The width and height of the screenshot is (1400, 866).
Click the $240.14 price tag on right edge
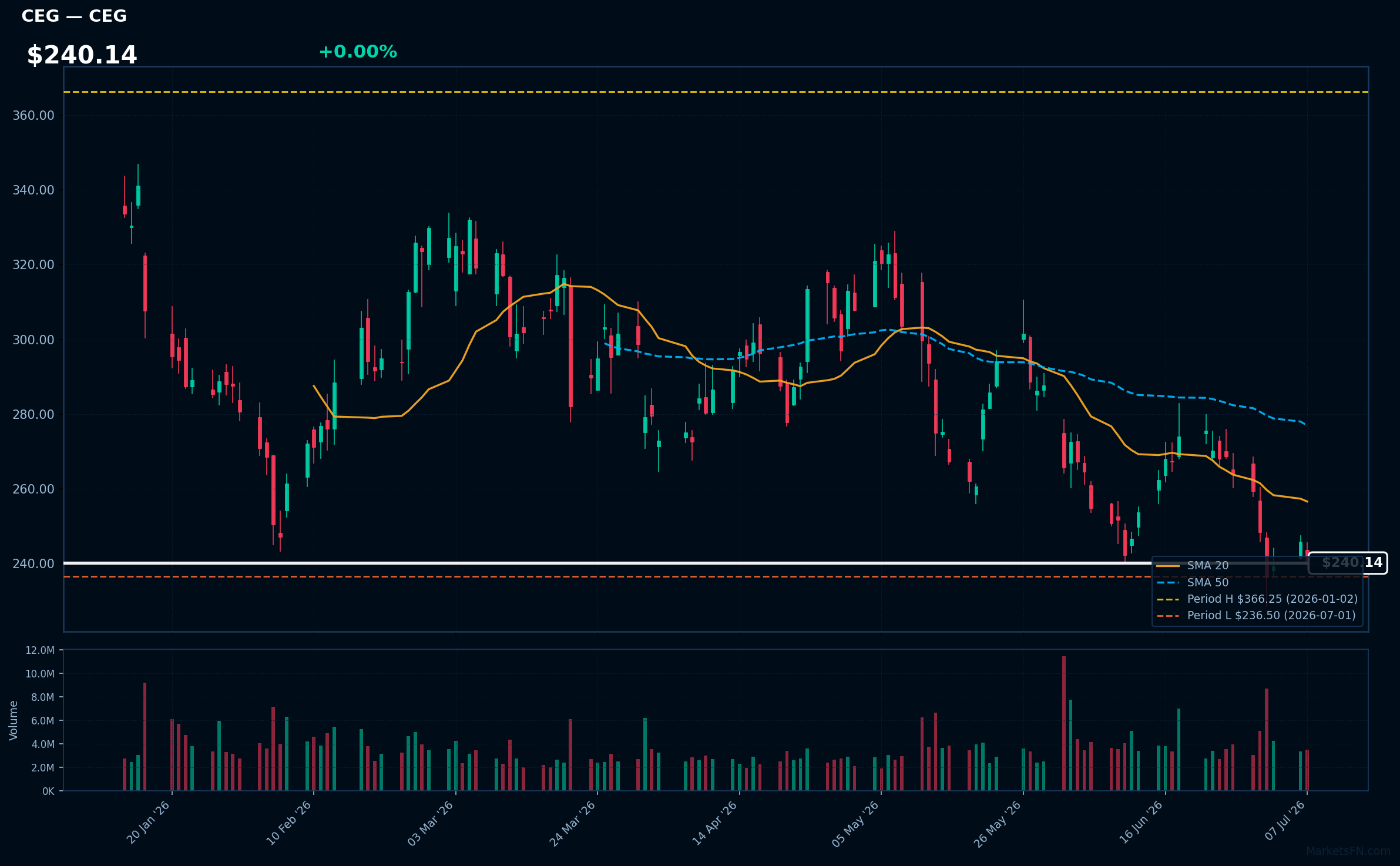(x=1348, y=563)
